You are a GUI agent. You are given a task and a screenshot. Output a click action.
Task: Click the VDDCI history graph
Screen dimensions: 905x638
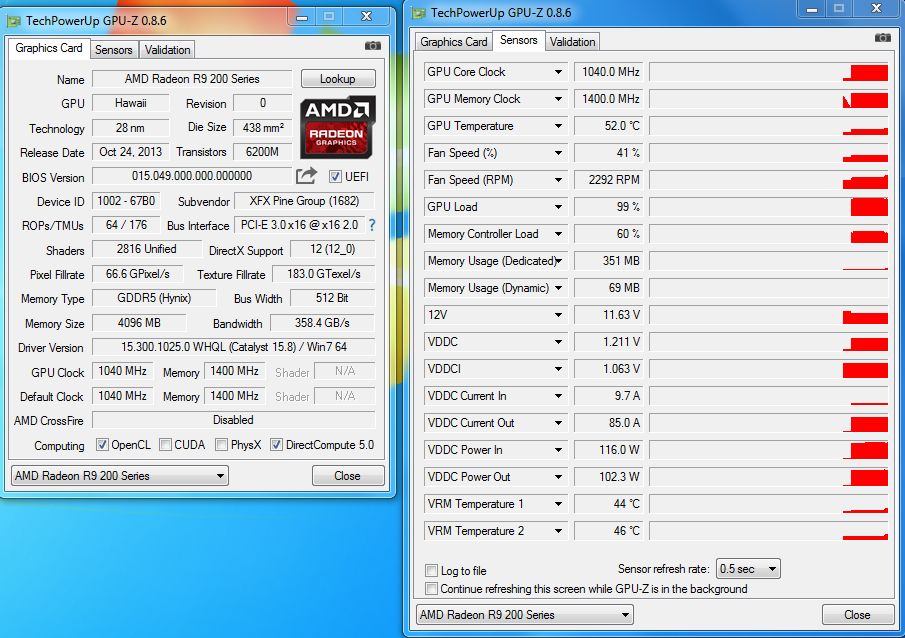[x=769, y=369]
